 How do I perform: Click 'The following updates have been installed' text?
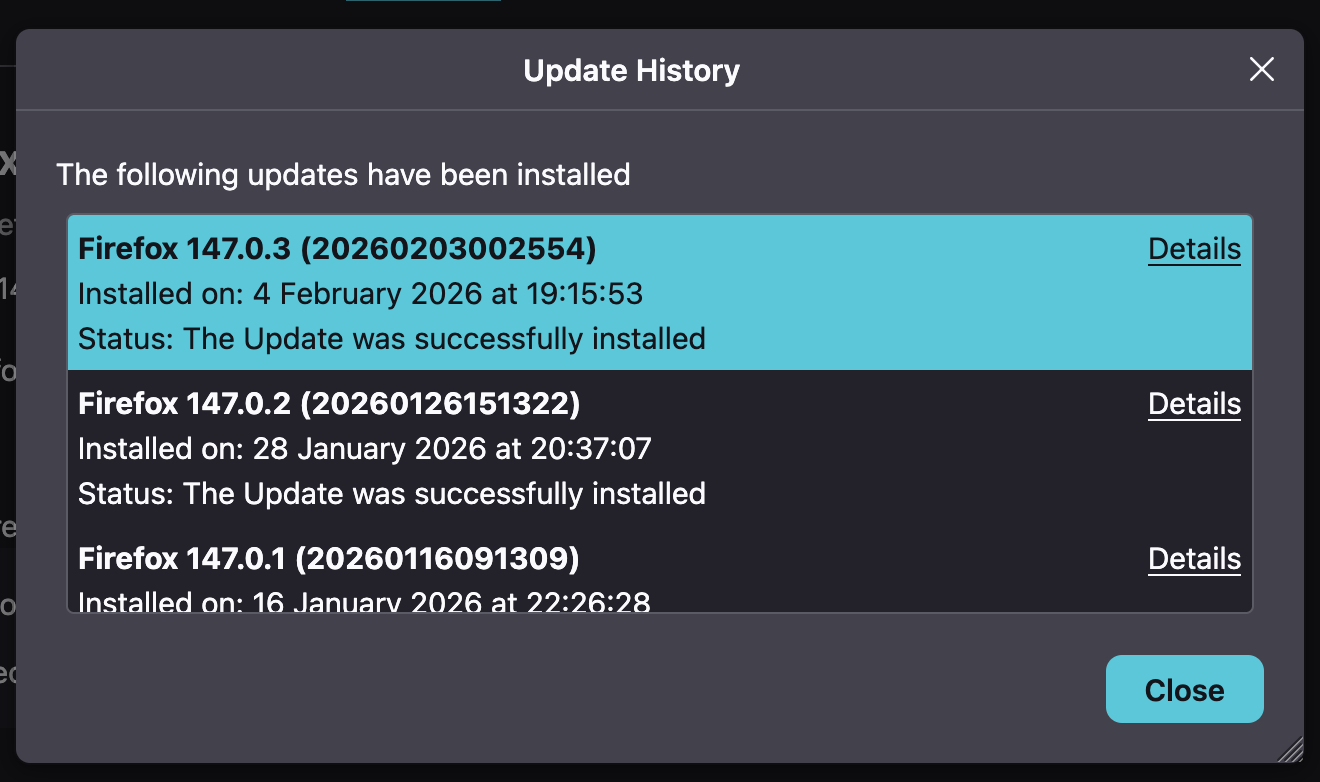click(x=343, y=175)
